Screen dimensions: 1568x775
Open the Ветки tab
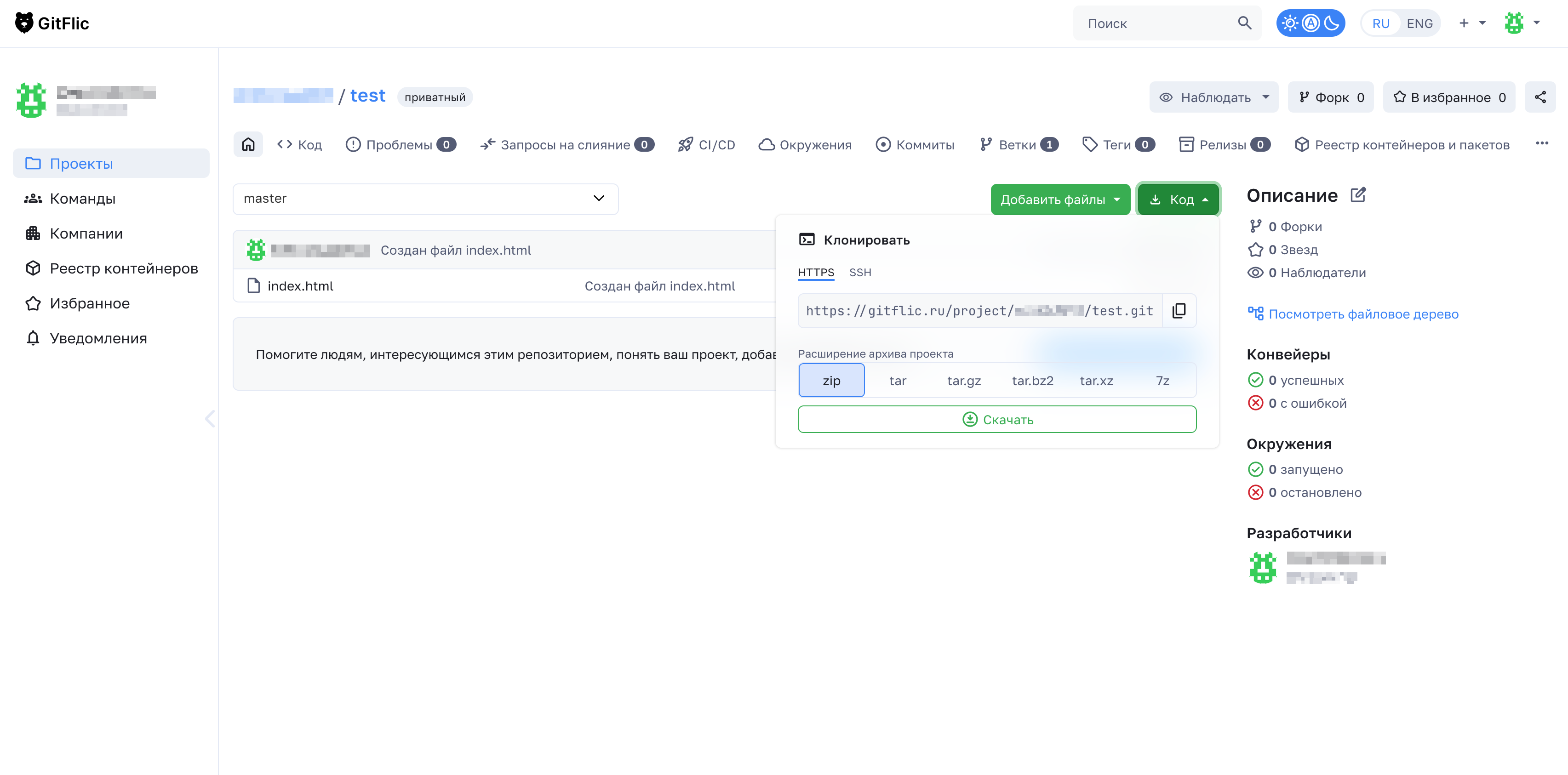tap(1019, 144)
